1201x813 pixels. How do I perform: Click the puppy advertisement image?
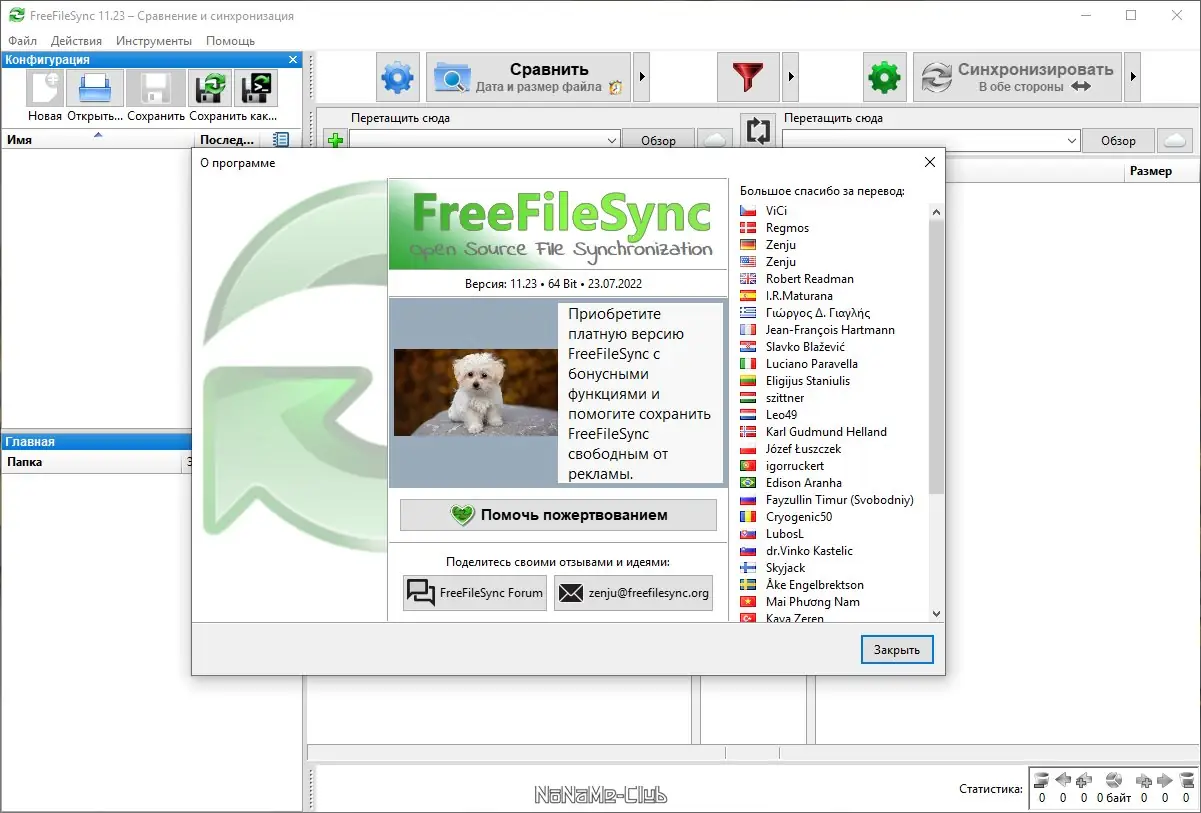tap(475, 392)
